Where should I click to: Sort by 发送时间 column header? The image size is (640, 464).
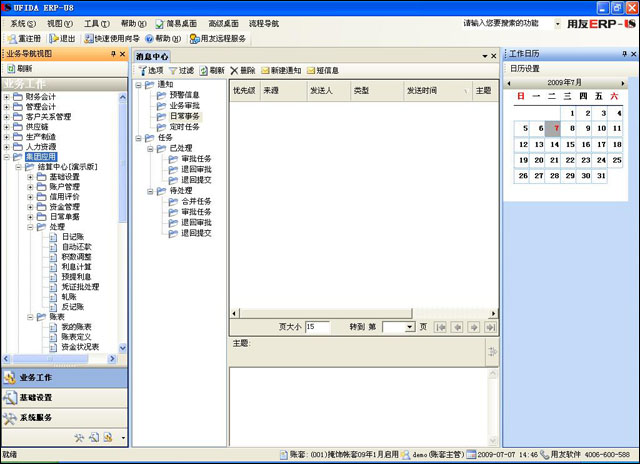pos(437,91)
